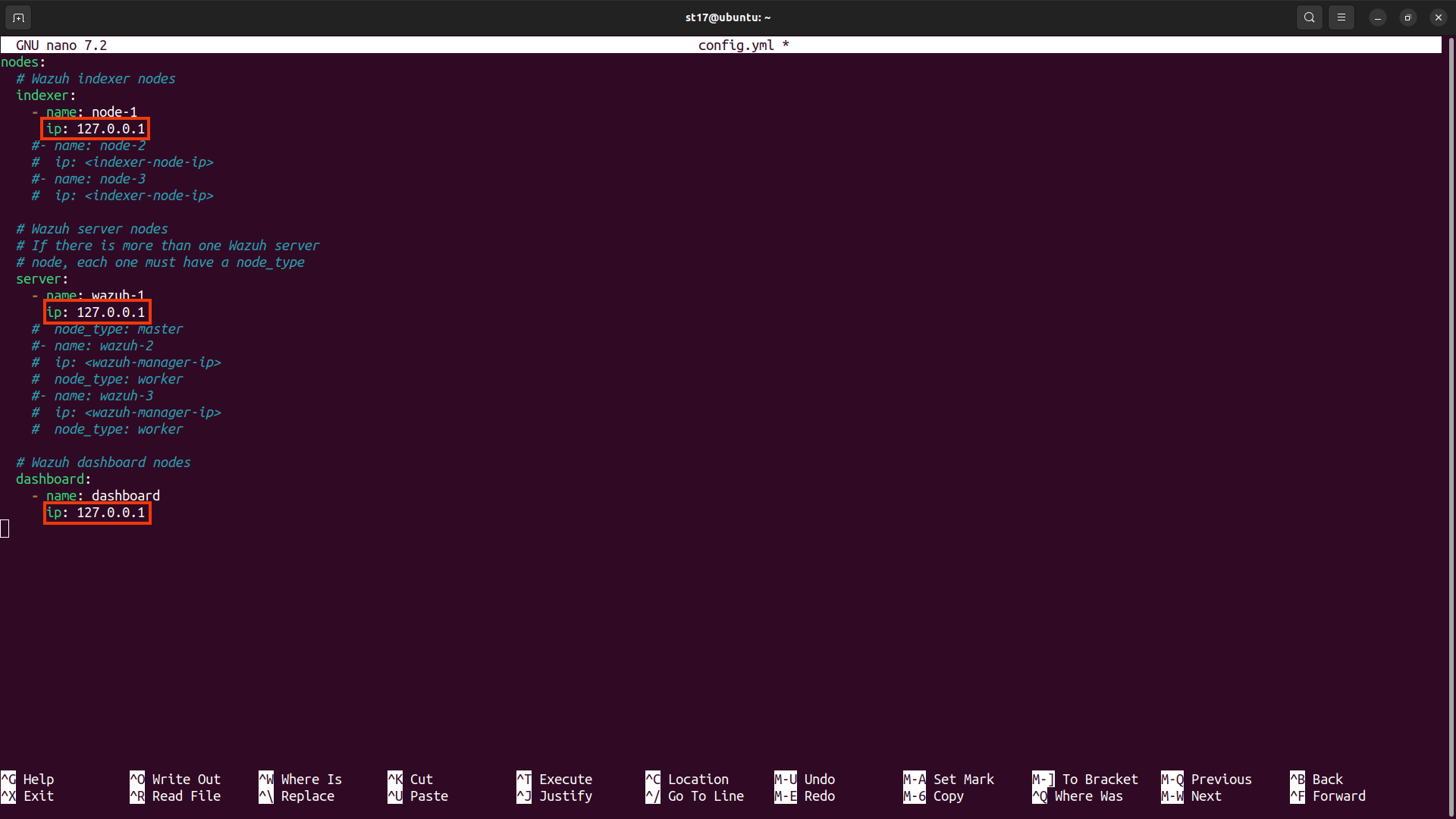
Task: Click the M-W Next shortcut
Action: 1191,796
